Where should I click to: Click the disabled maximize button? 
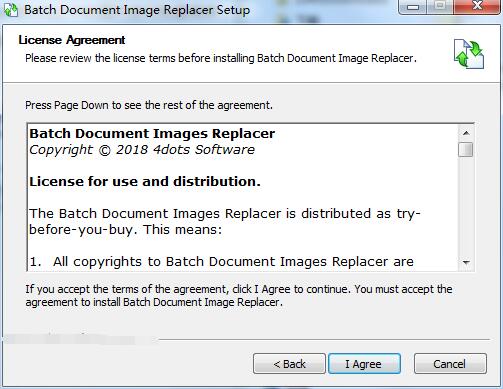click(x=440, y=7)
